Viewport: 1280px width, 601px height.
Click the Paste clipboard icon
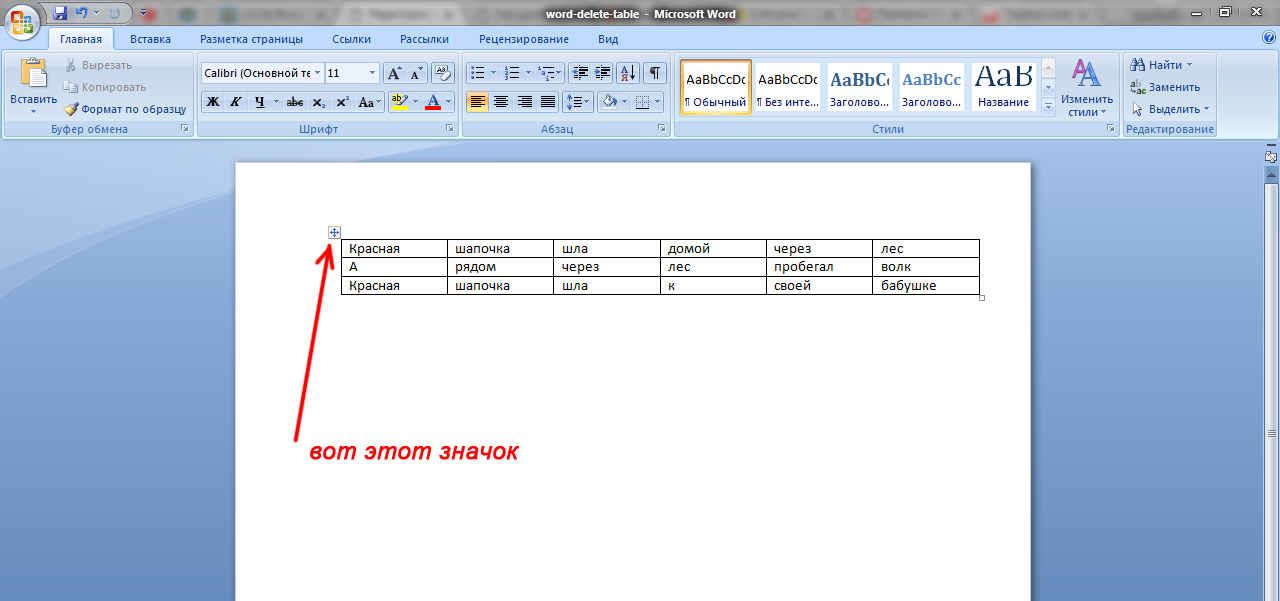point(33,74)
